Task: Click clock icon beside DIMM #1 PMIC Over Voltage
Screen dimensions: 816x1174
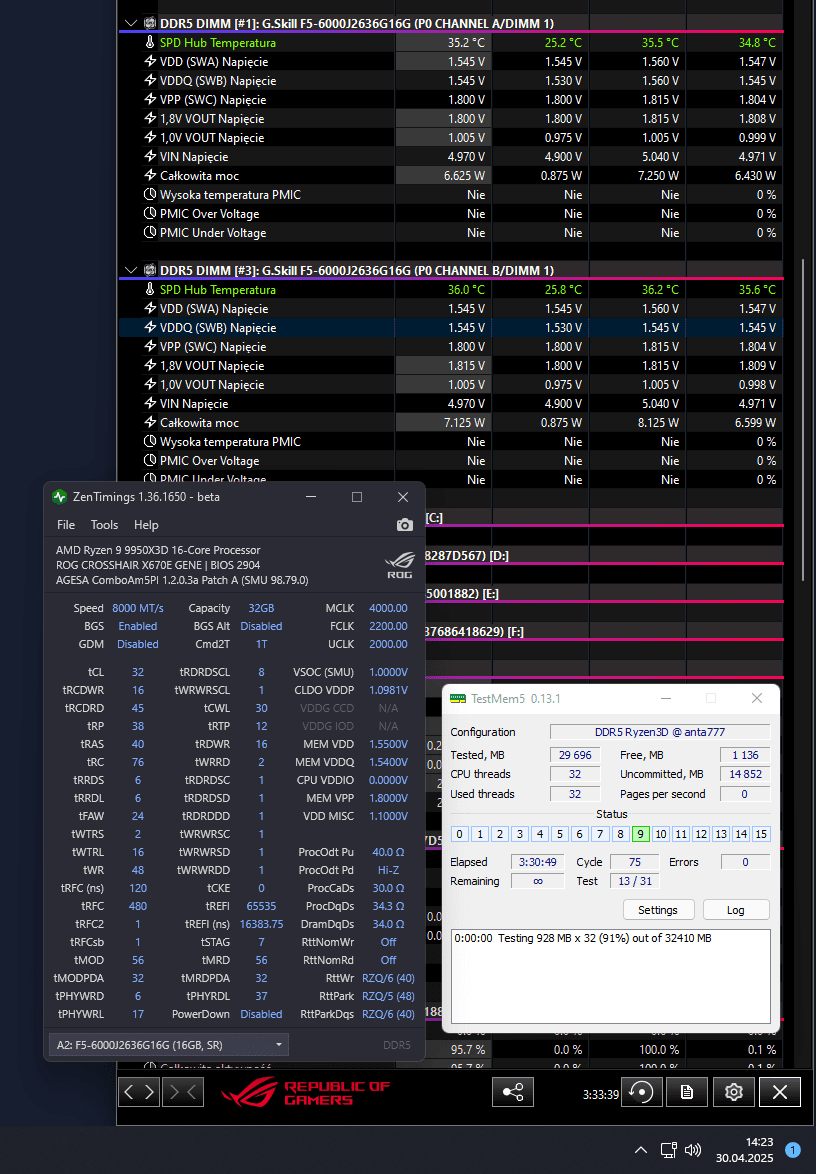Action: tap(150, 213)
